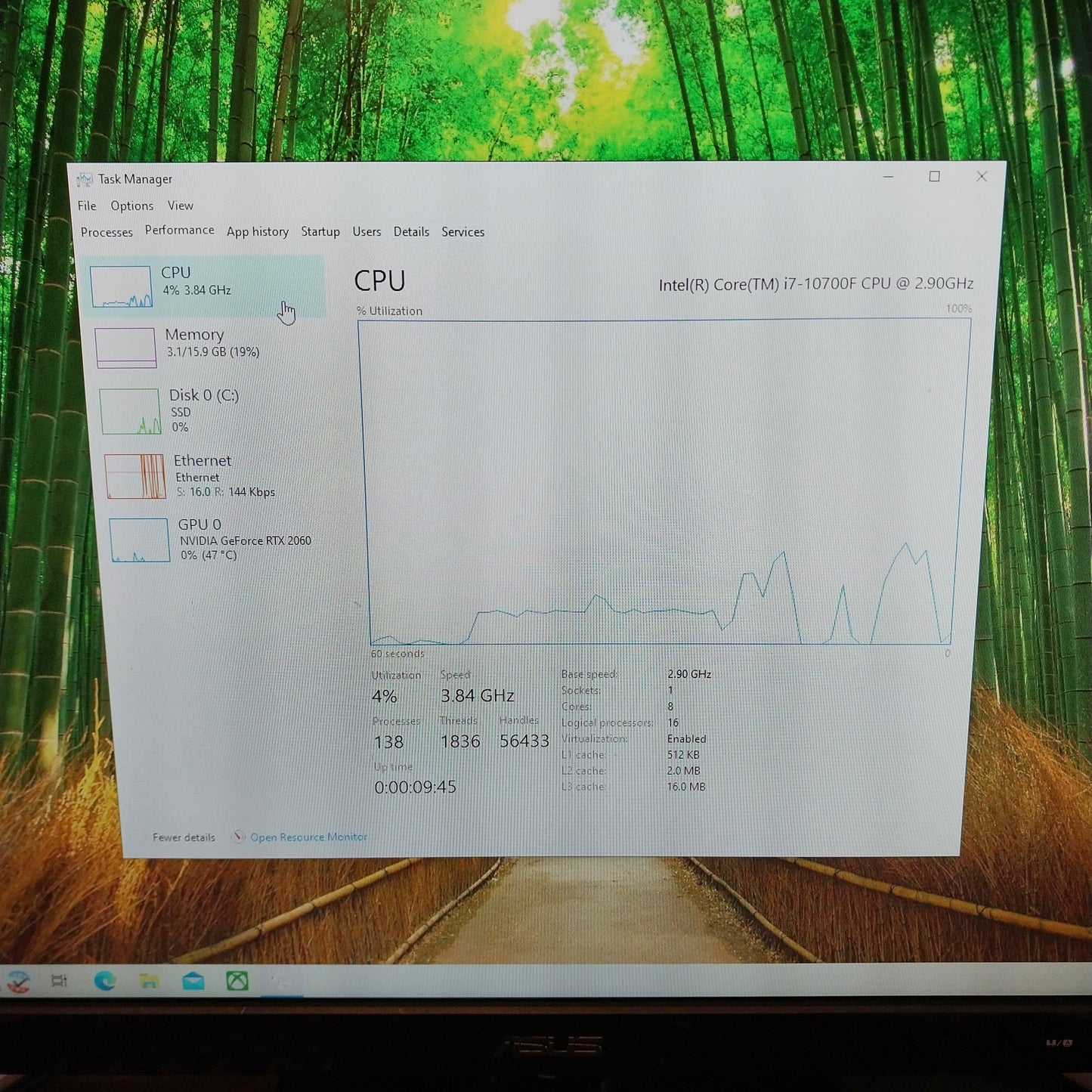Switch to the Users tab
1092x1092 pixels.
click(367, 231)
